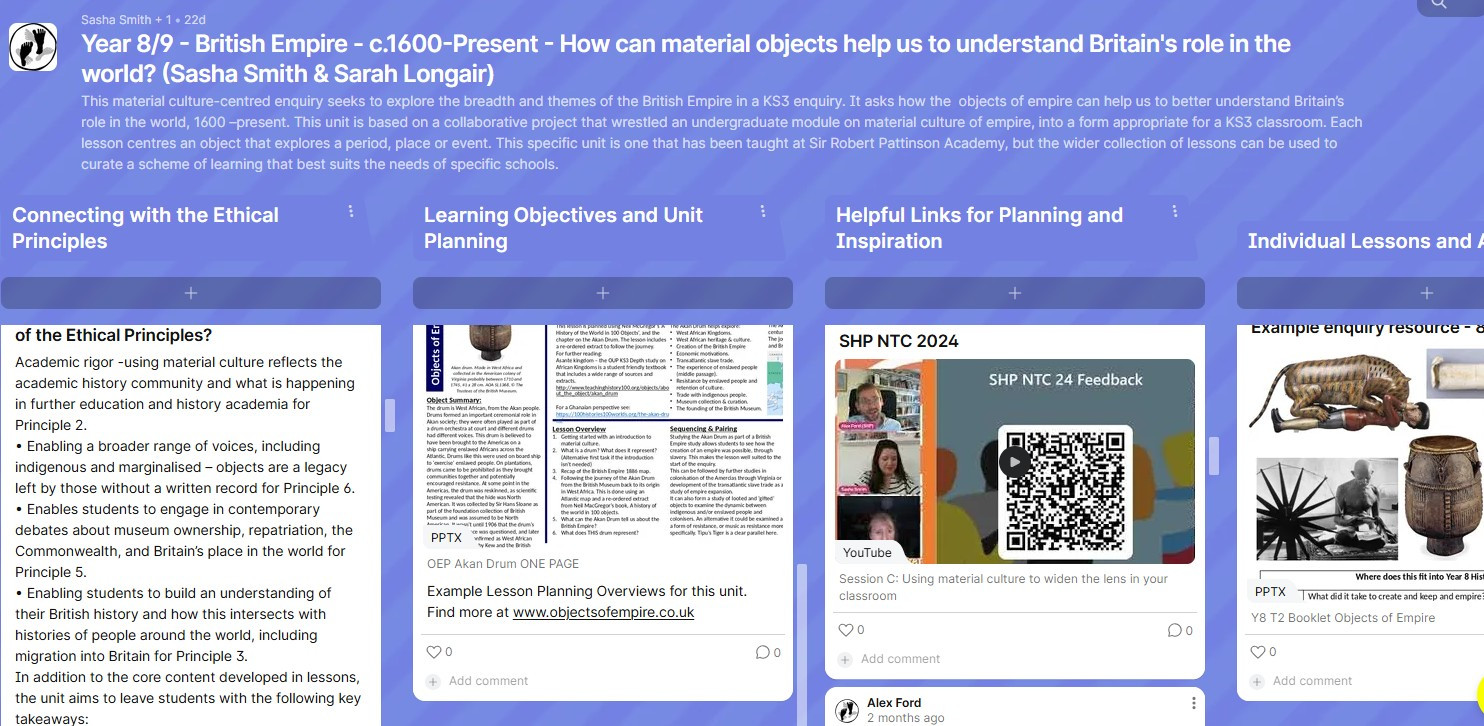Image resolution: width=1484 pixels, height=726 pixels.
Task: Click scrollbar in Helpful Links column
Action: 1213,456
